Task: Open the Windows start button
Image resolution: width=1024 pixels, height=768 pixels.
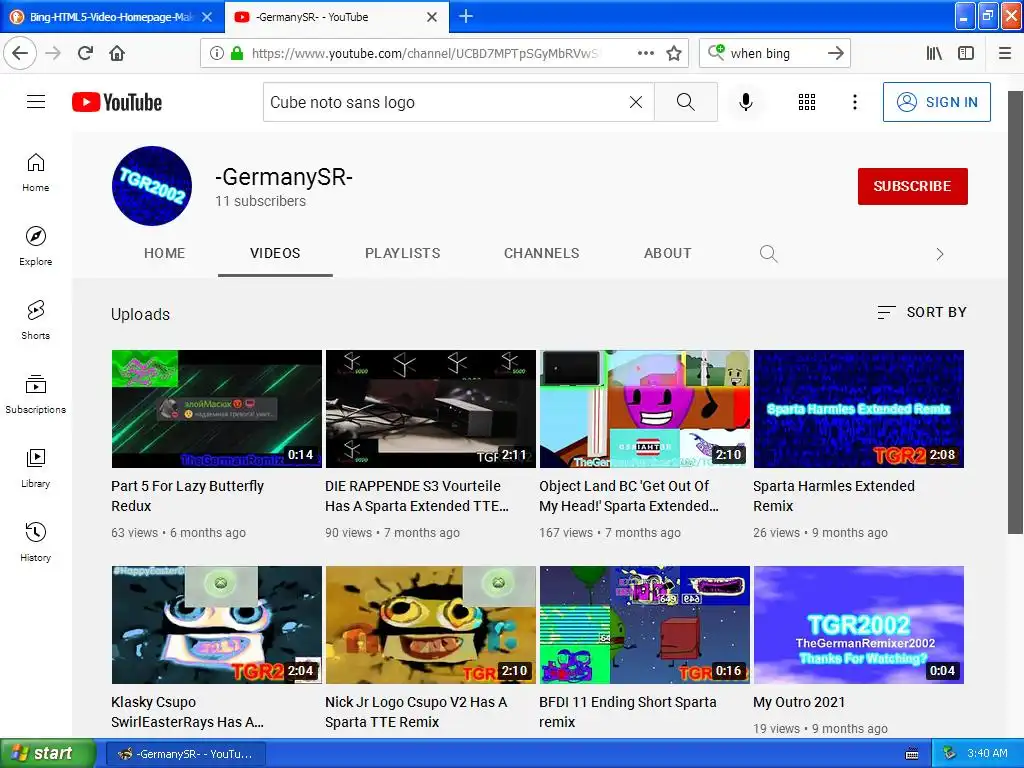Action: click(48, 754)
